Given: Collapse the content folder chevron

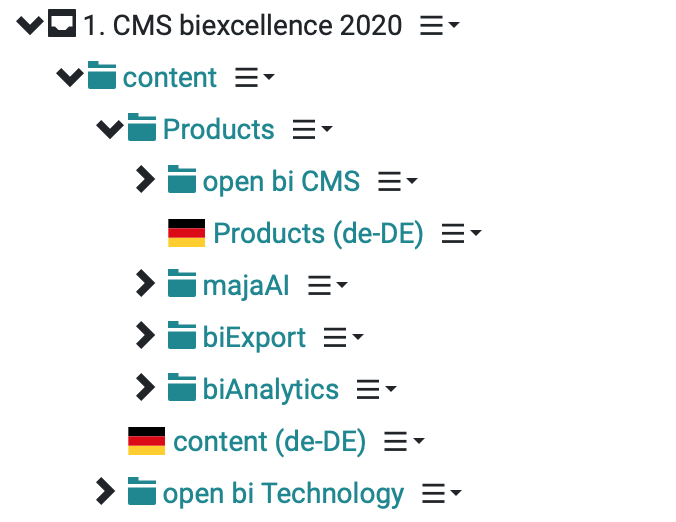Looking at the screenshot, I should pos(70,77).
